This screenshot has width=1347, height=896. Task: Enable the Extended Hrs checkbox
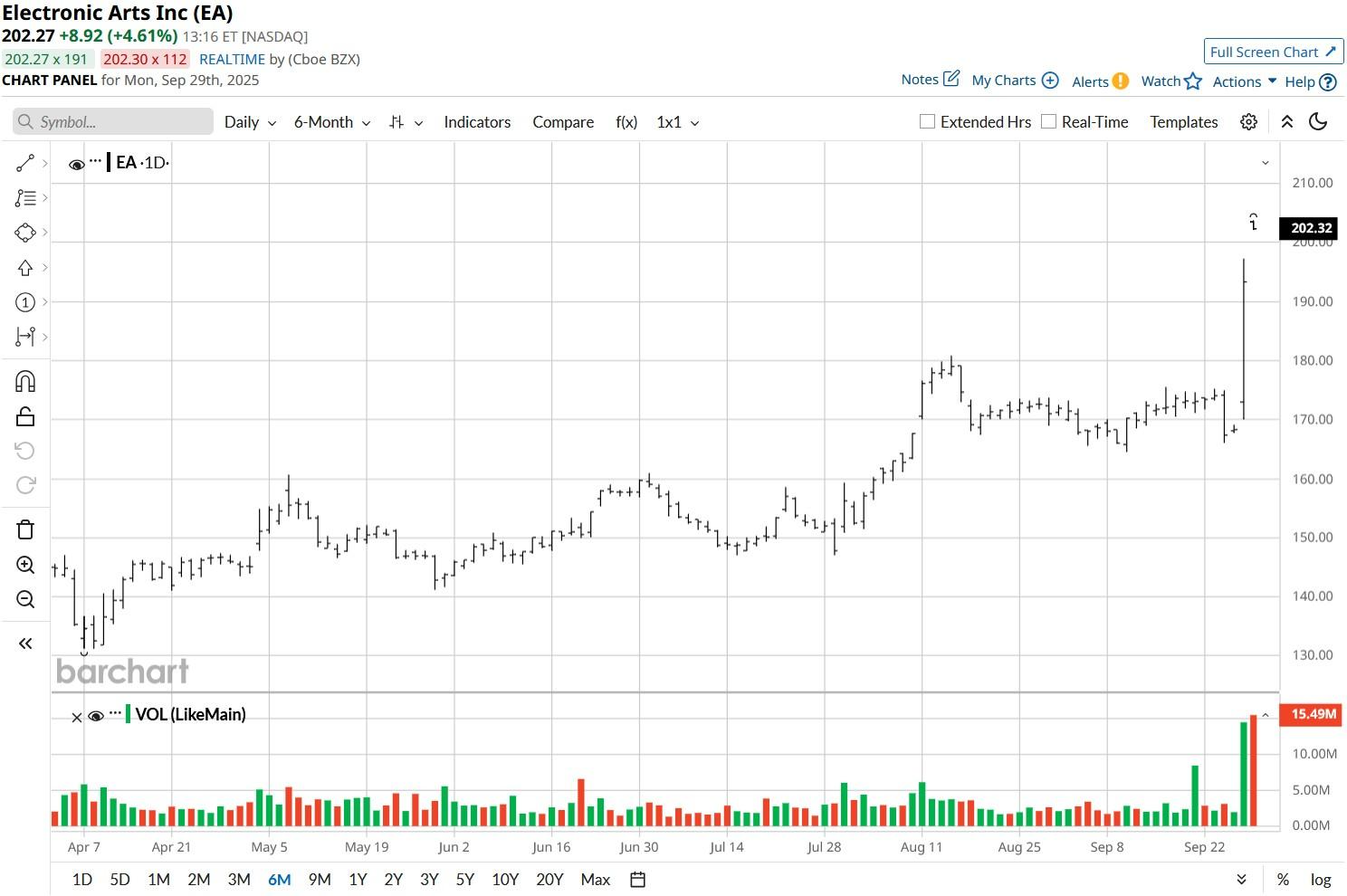point(927,121)
